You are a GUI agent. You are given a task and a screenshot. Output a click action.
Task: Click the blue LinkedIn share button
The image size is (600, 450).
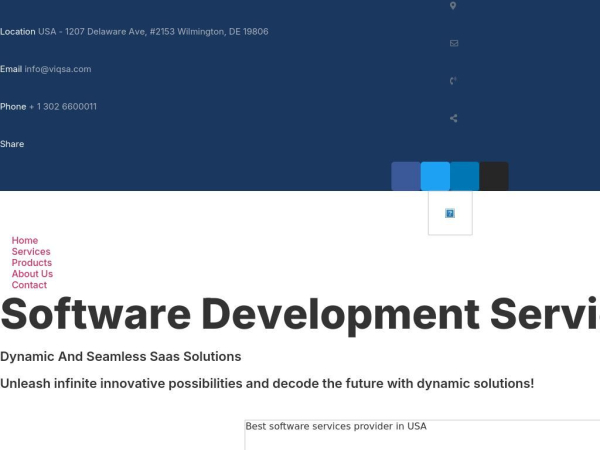coord(465,176)
